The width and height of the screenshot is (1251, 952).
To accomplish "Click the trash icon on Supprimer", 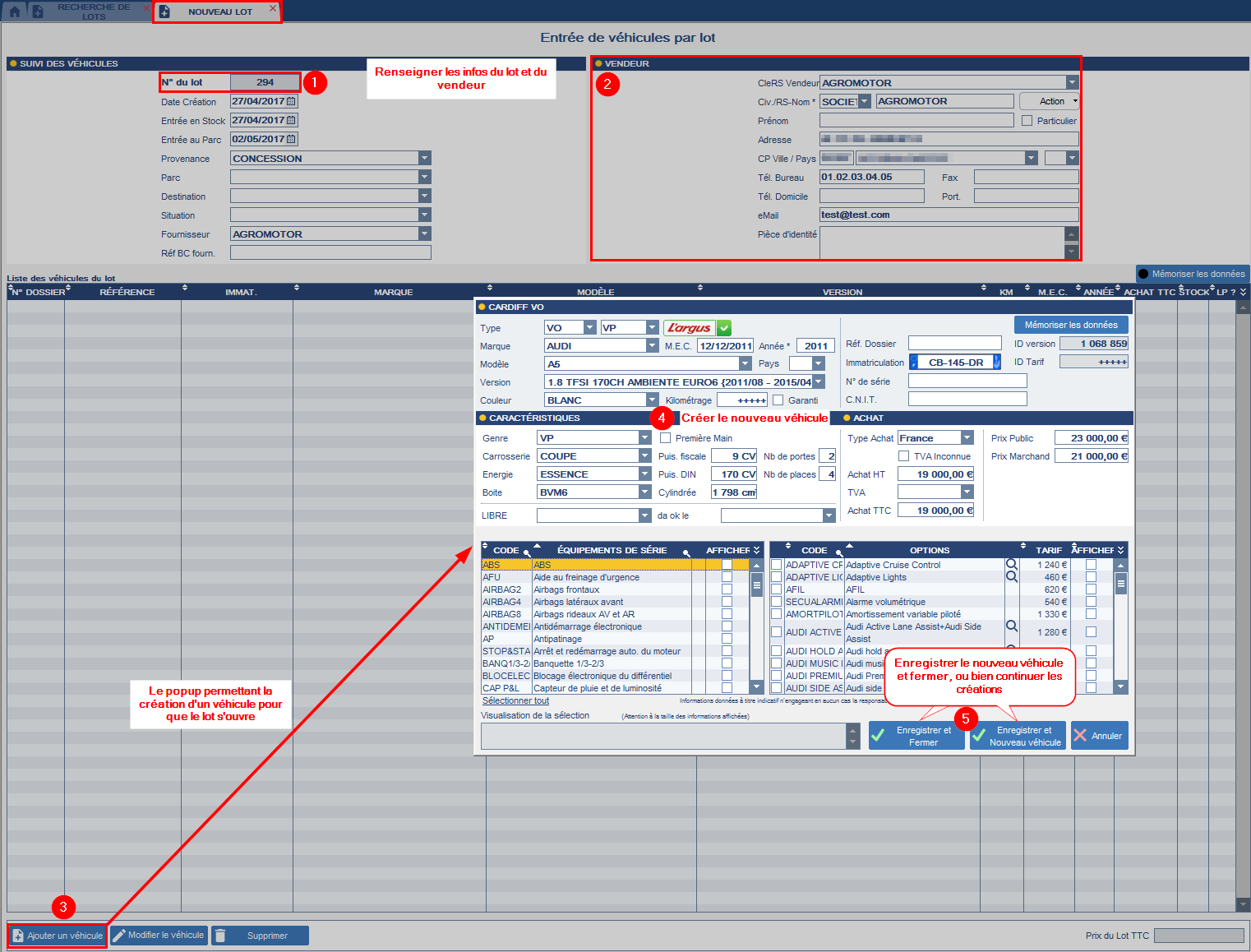I will click(220, 936).
